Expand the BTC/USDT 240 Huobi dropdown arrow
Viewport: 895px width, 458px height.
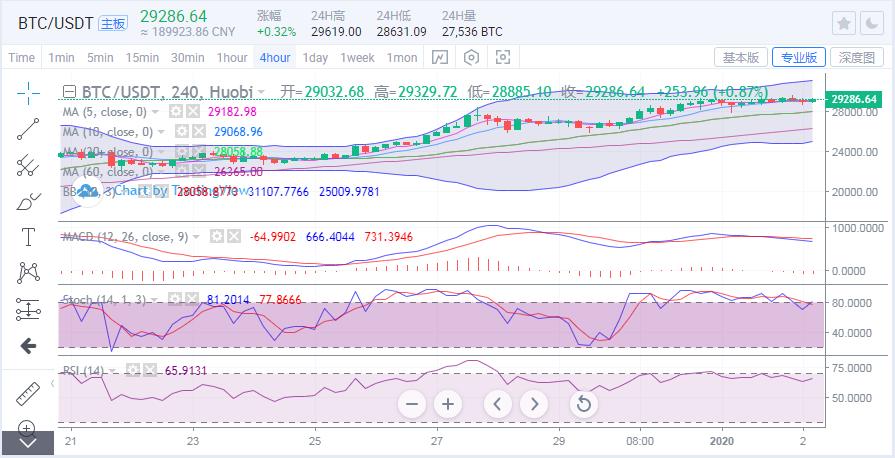[261, 92]
